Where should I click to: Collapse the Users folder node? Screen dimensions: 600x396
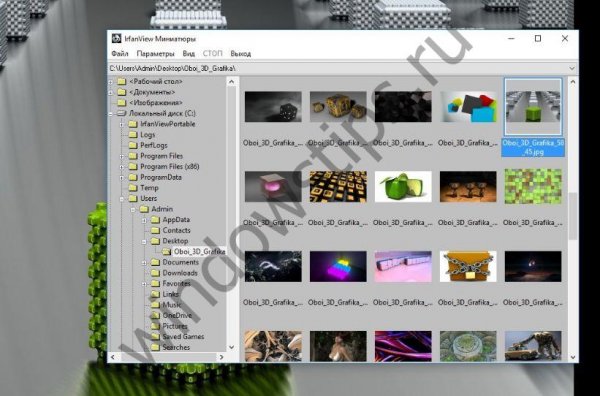pyautogui.click(x=122, y=199)
